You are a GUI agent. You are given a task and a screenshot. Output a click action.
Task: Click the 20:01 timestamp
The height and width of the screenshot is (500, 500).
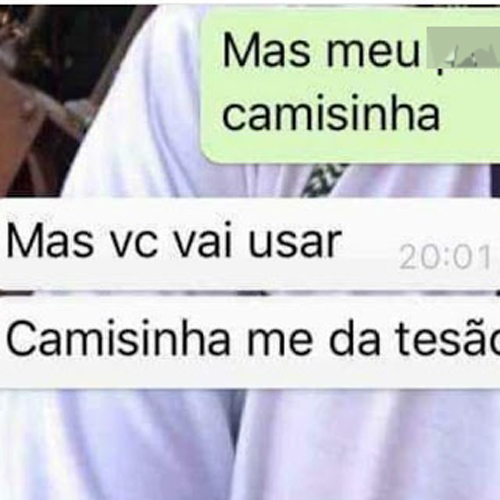pos(445,257)
